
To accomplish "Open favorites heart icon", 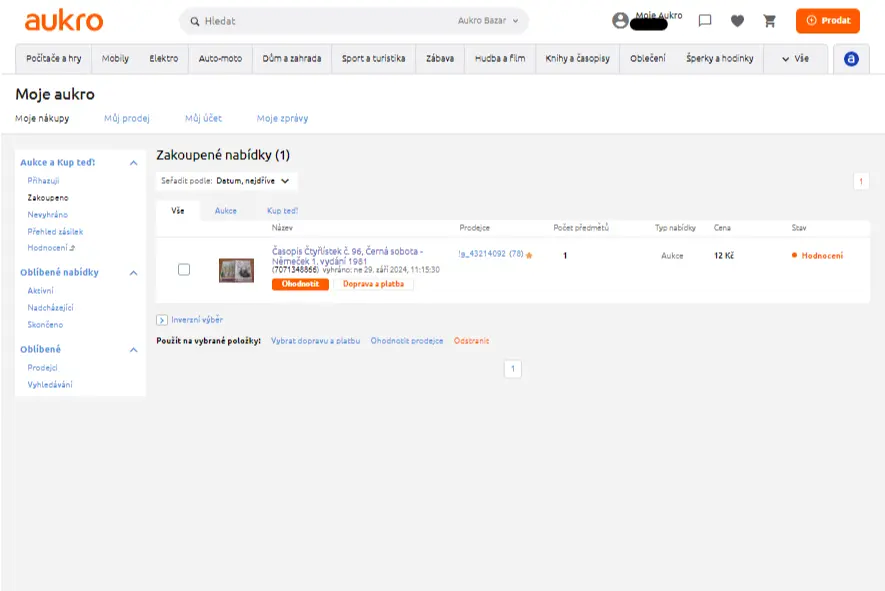I will 737,21.
